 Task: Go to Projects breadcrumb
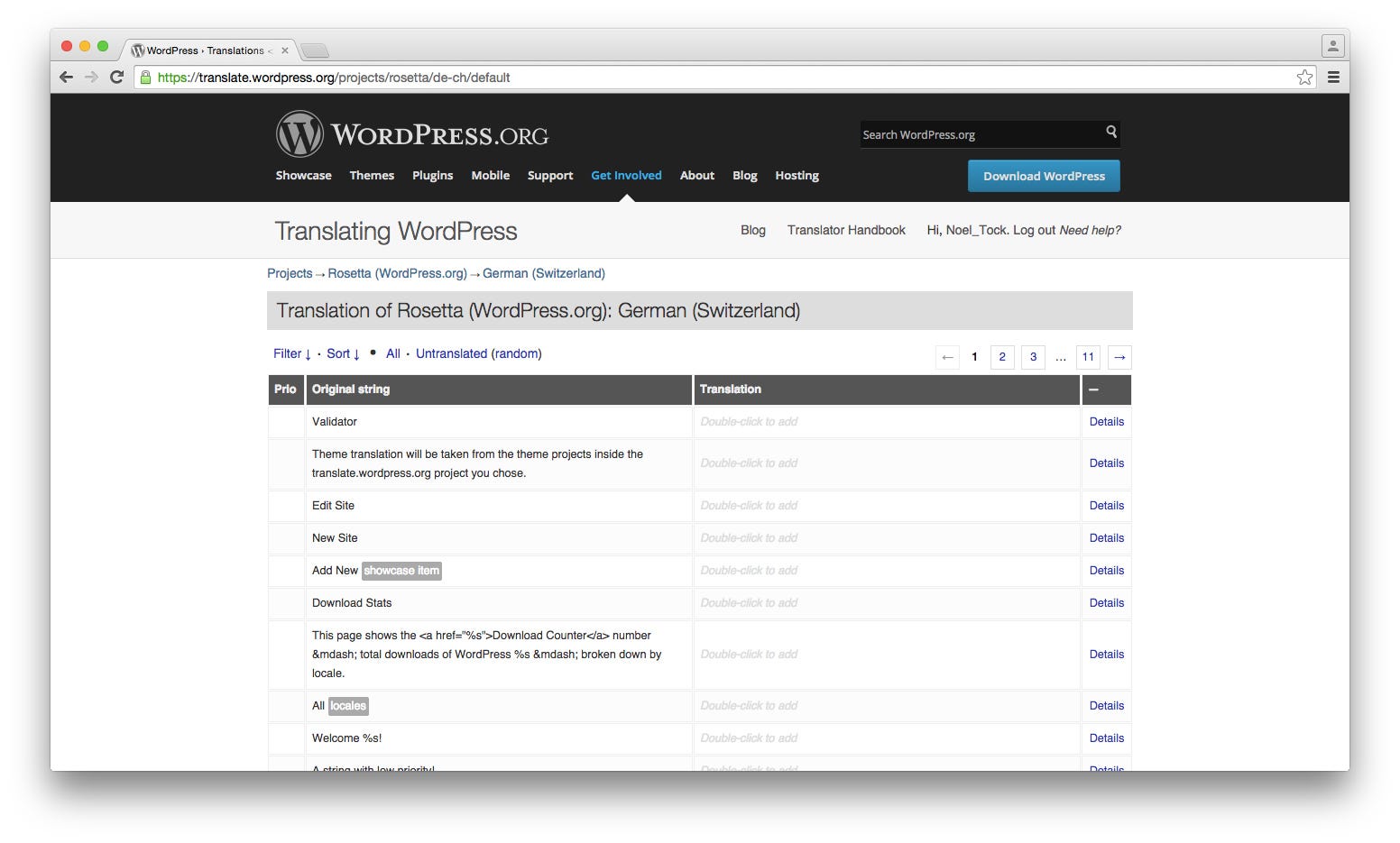[x=290, y=273]
